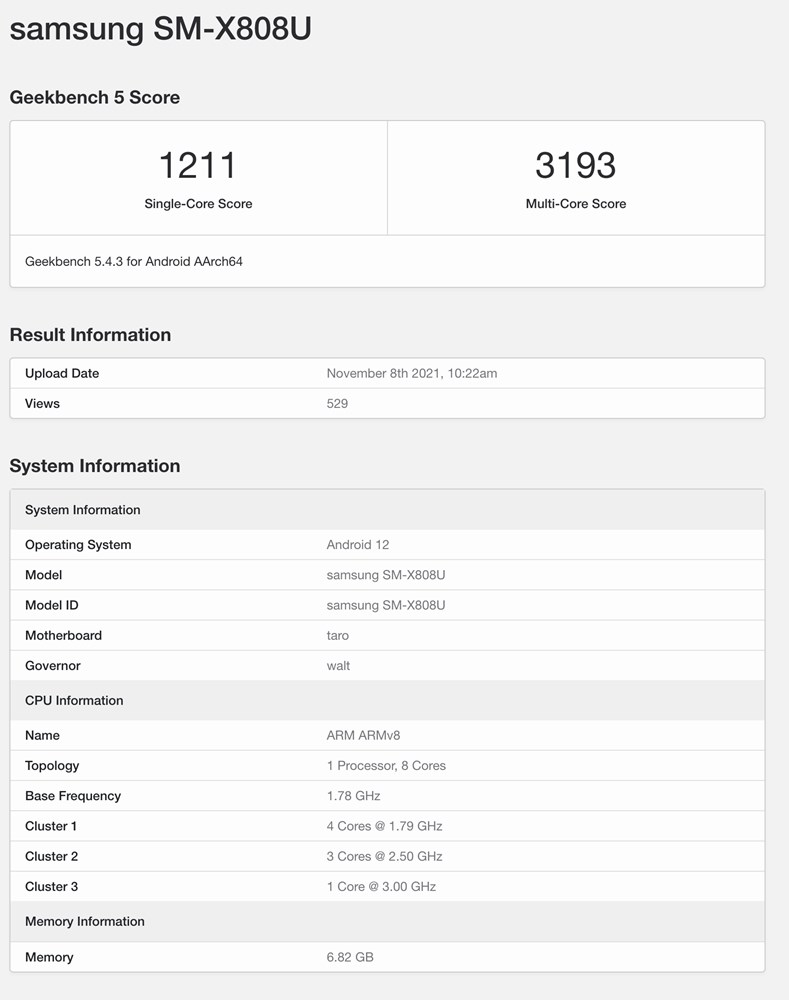
Task: Click the 'Motherboard' row label
Action: tap(63, 635)
